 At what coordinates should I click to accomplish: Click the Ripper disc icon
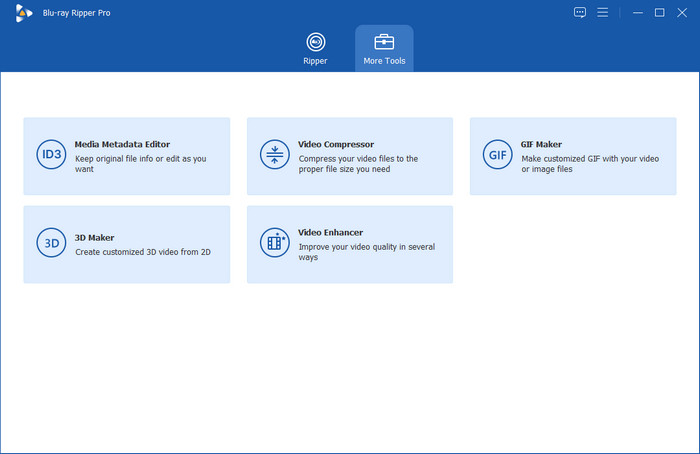pyautogui.click(x=315, y=42)
